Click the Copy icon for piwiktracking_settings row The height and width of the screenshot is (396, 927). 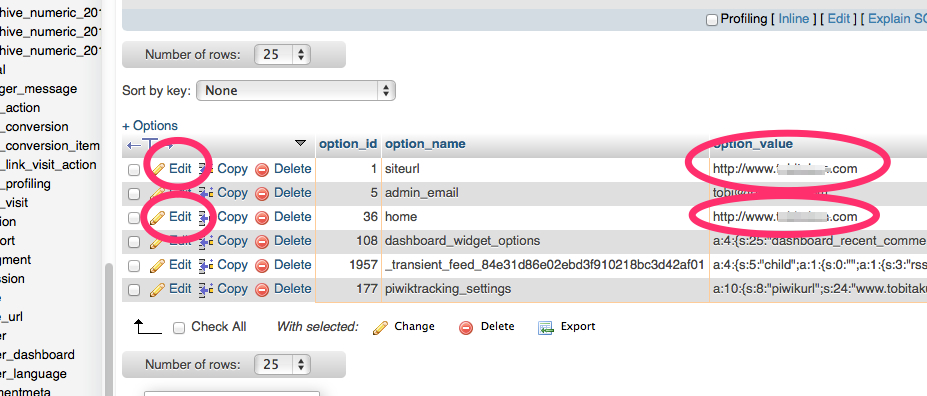pyautogui.click(x=205, y=290)
